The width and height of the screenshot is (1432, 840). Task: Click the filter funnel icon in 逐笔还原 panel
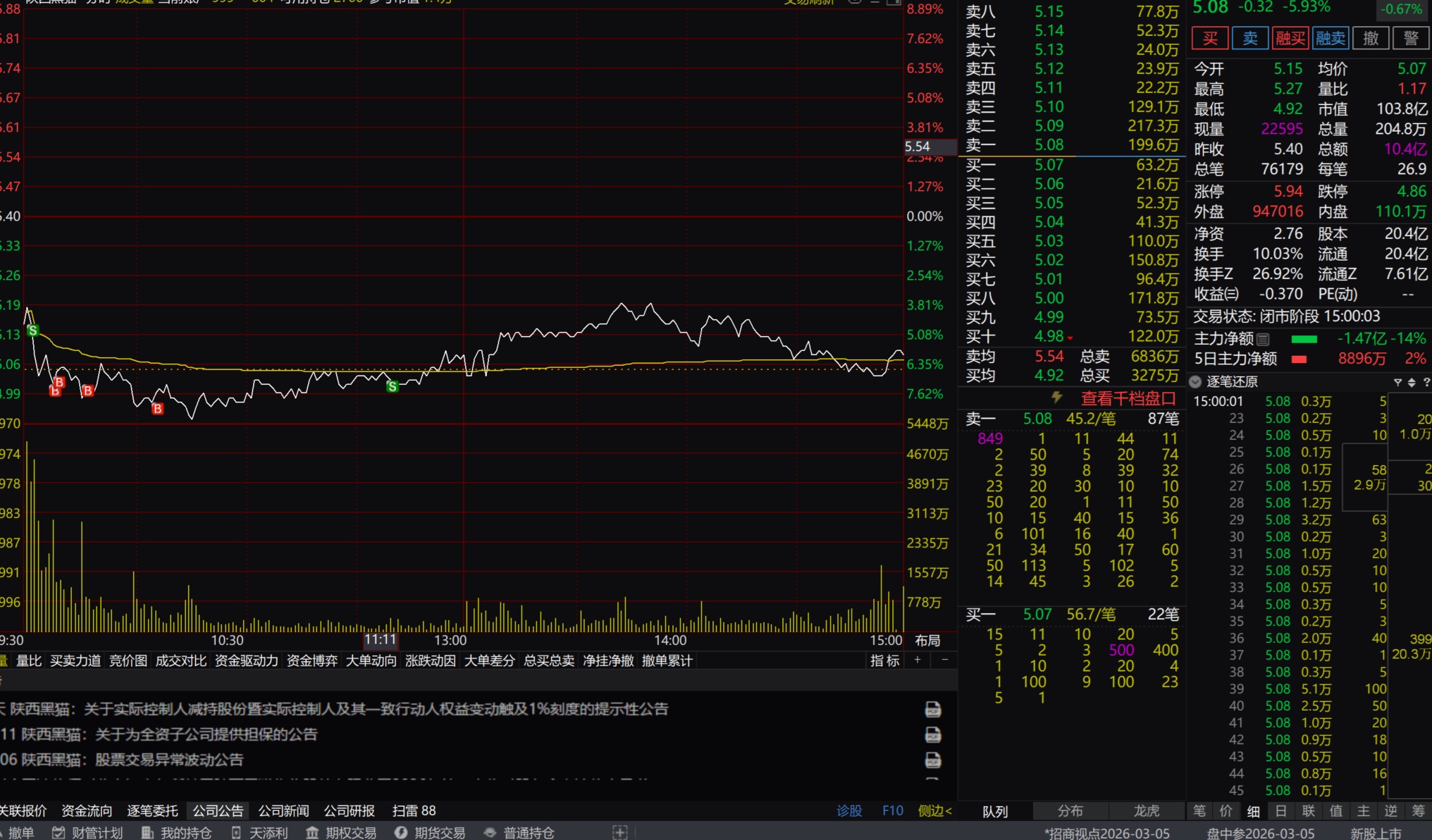[1397, 382]
